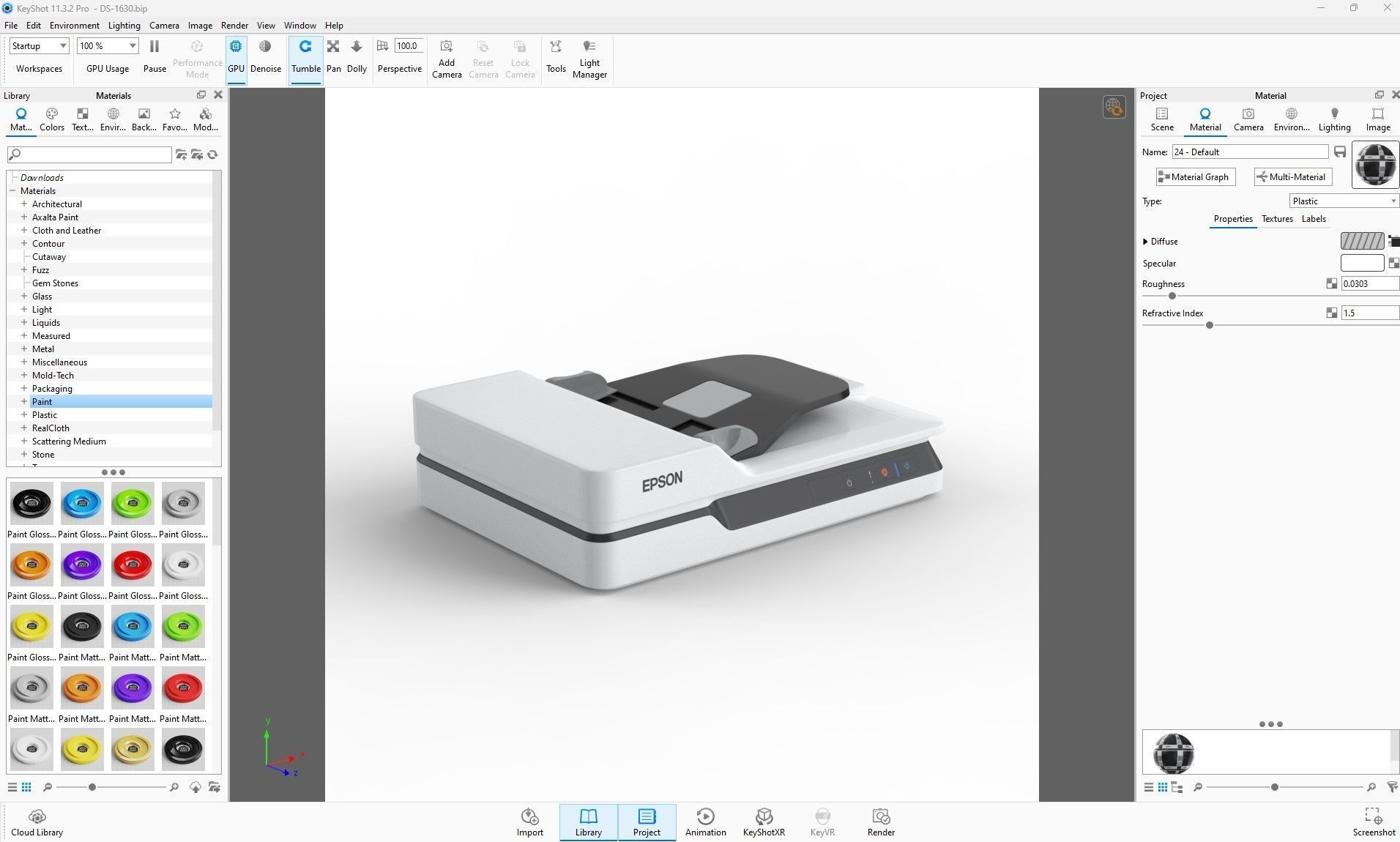Screen dimensions: 1400x842
Task: Switch to the library Environments tab
Action: pyautogui.click(x=113, y=119)
